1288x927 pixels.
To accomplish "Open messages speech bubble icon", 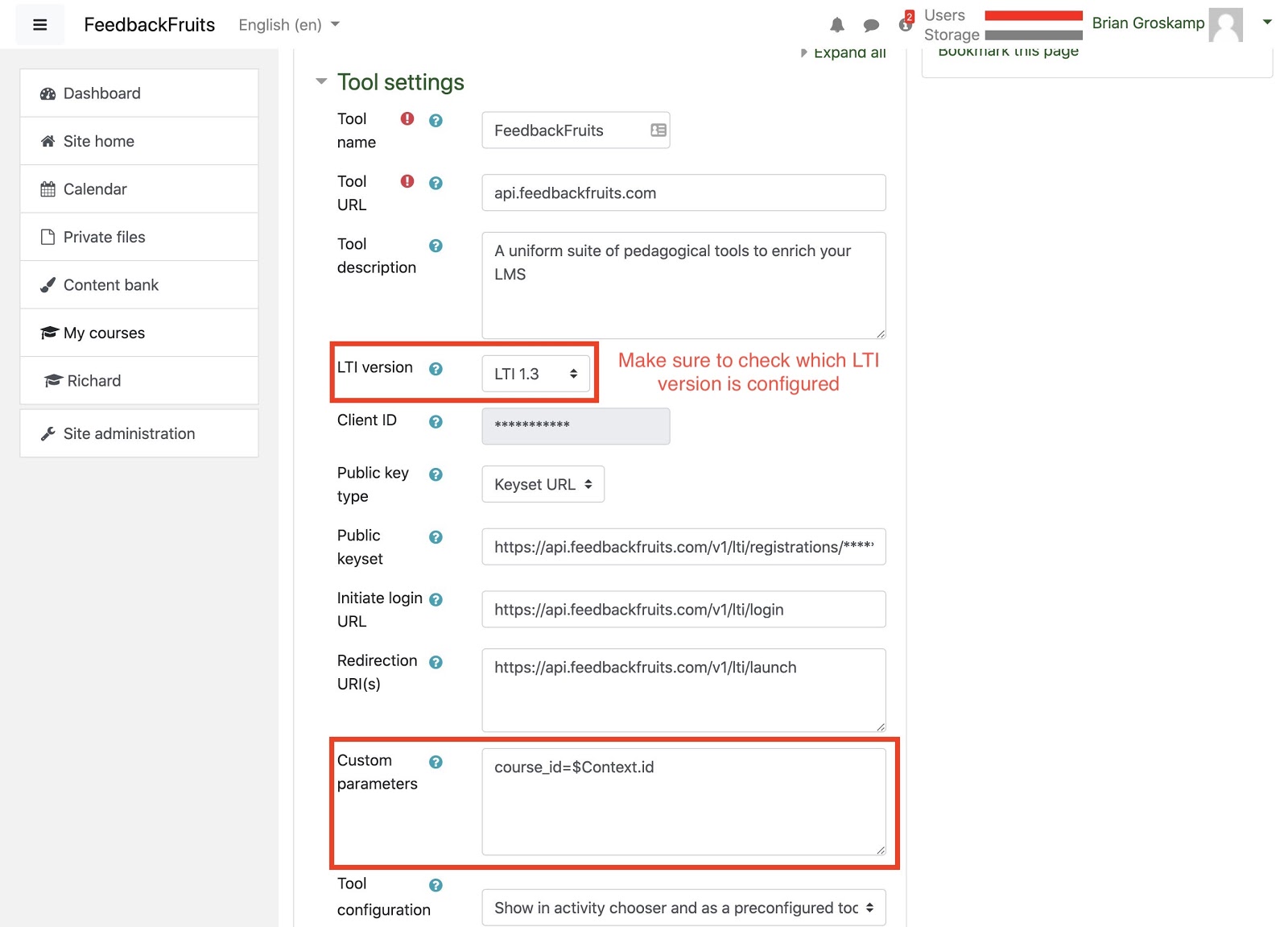I will coord(871,25).
